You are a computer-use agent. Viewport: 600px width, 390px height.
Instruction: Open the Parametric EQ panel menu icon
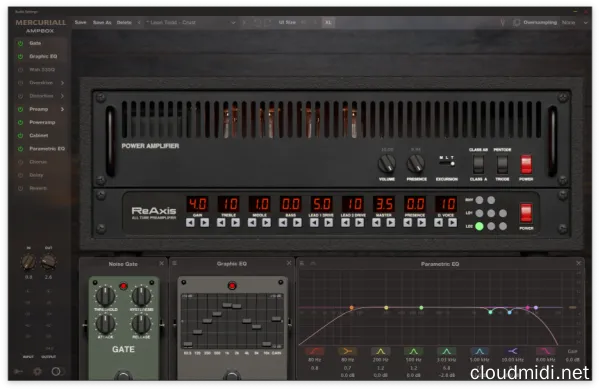tap(302, 263)
